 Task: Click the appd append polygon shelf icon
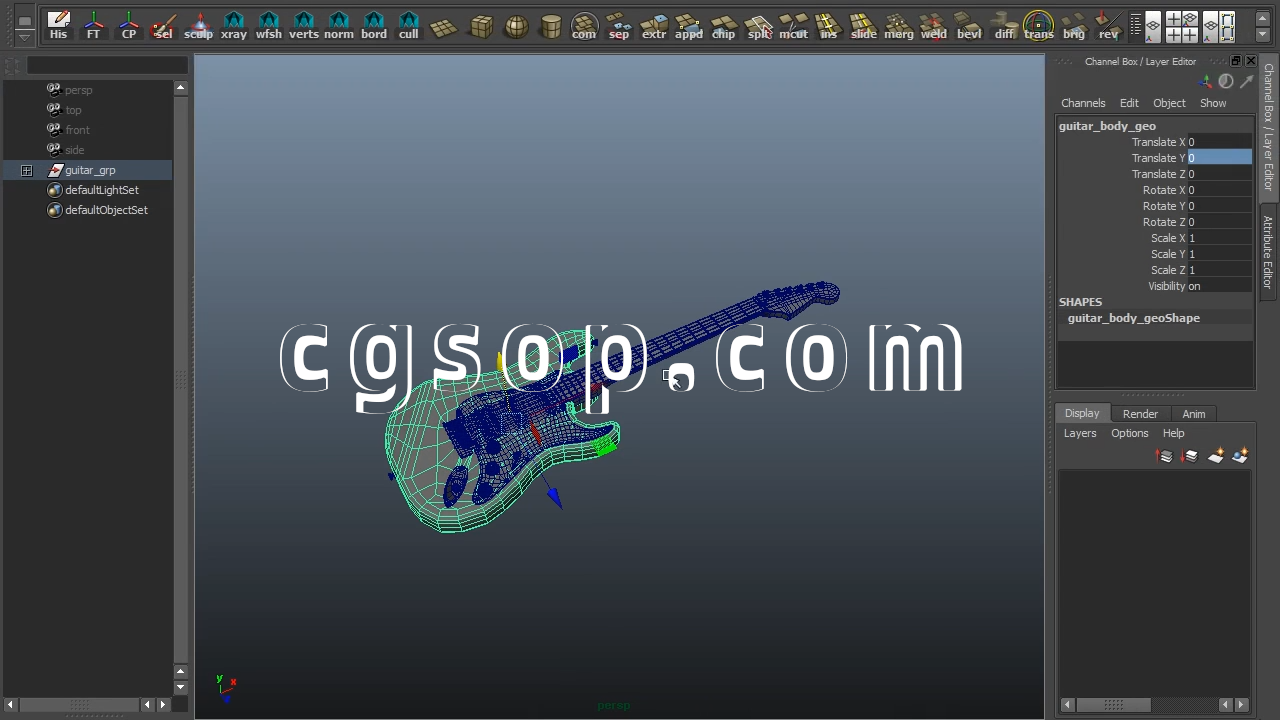[x=689, y=26]
